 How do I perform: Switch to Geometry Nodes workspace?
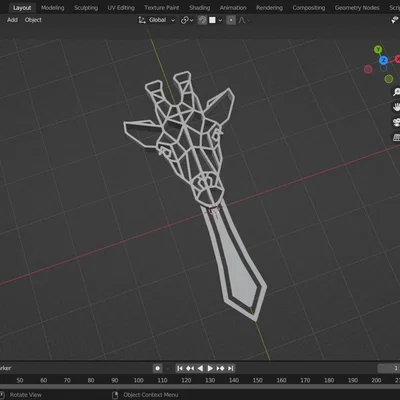click(x=357, y=8)
